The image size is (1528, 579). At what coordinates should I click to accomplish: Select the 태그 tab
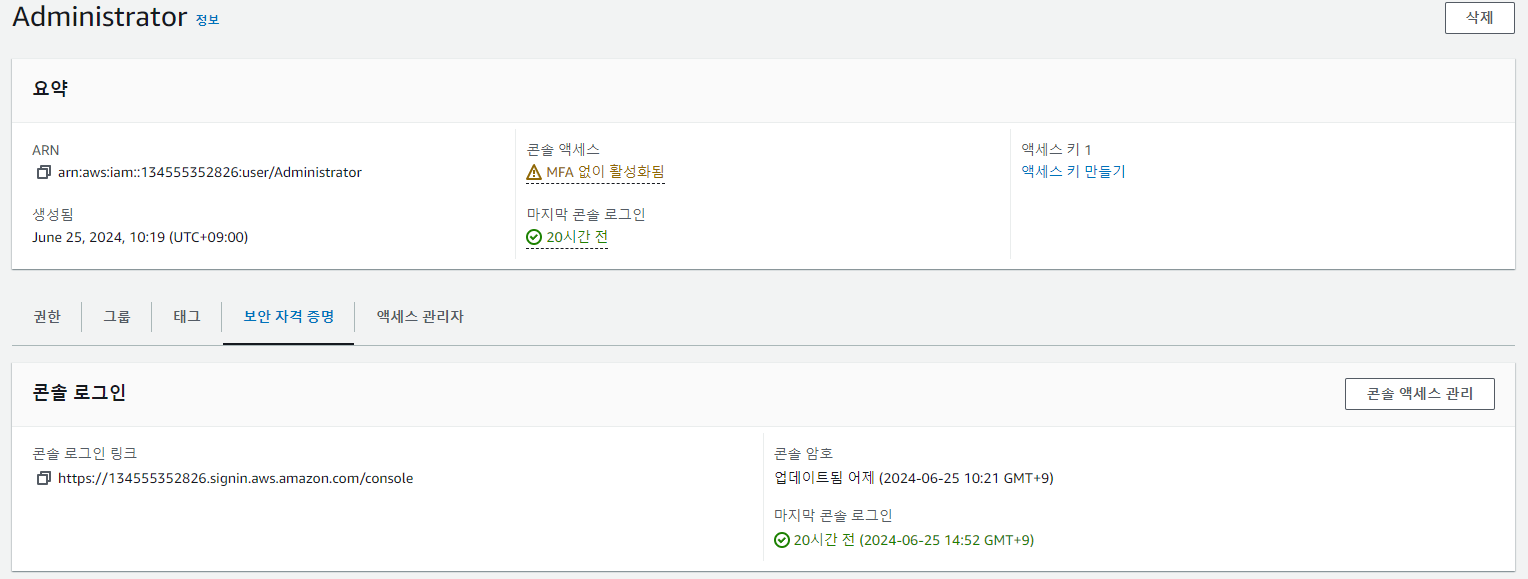point(187,316)
